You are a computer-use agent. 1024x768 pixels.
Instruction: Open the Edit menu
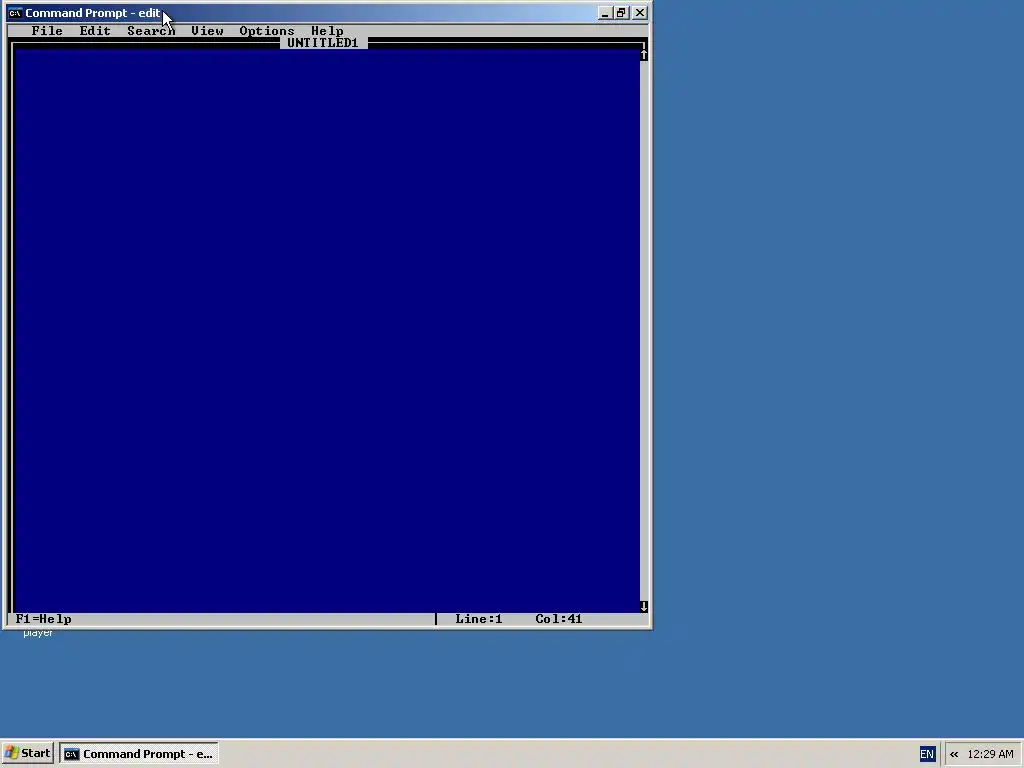coord(95,31)
